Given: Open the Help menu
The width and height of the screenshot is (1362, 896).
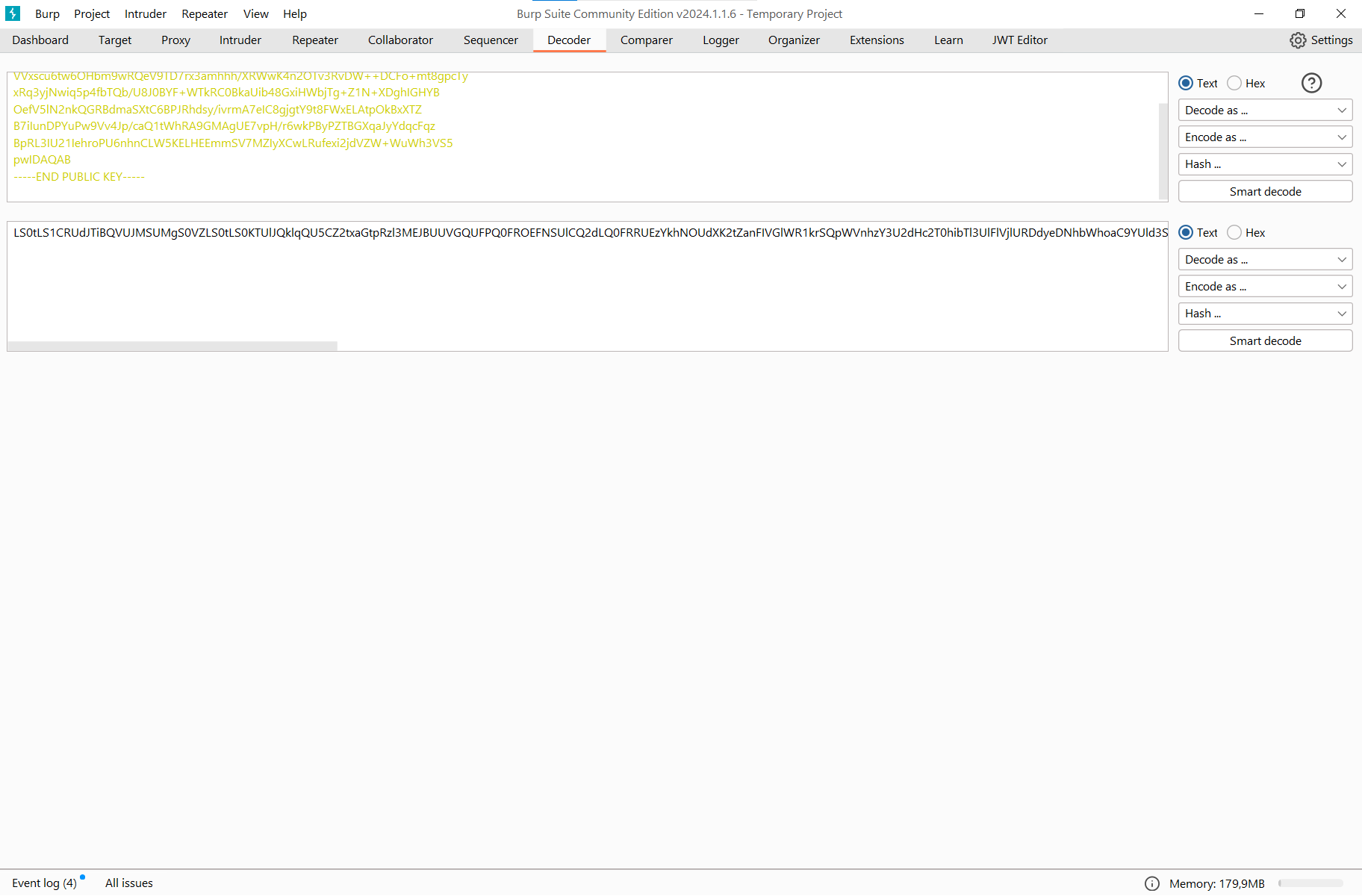Looking at the screenshot, I should (295, 13).
